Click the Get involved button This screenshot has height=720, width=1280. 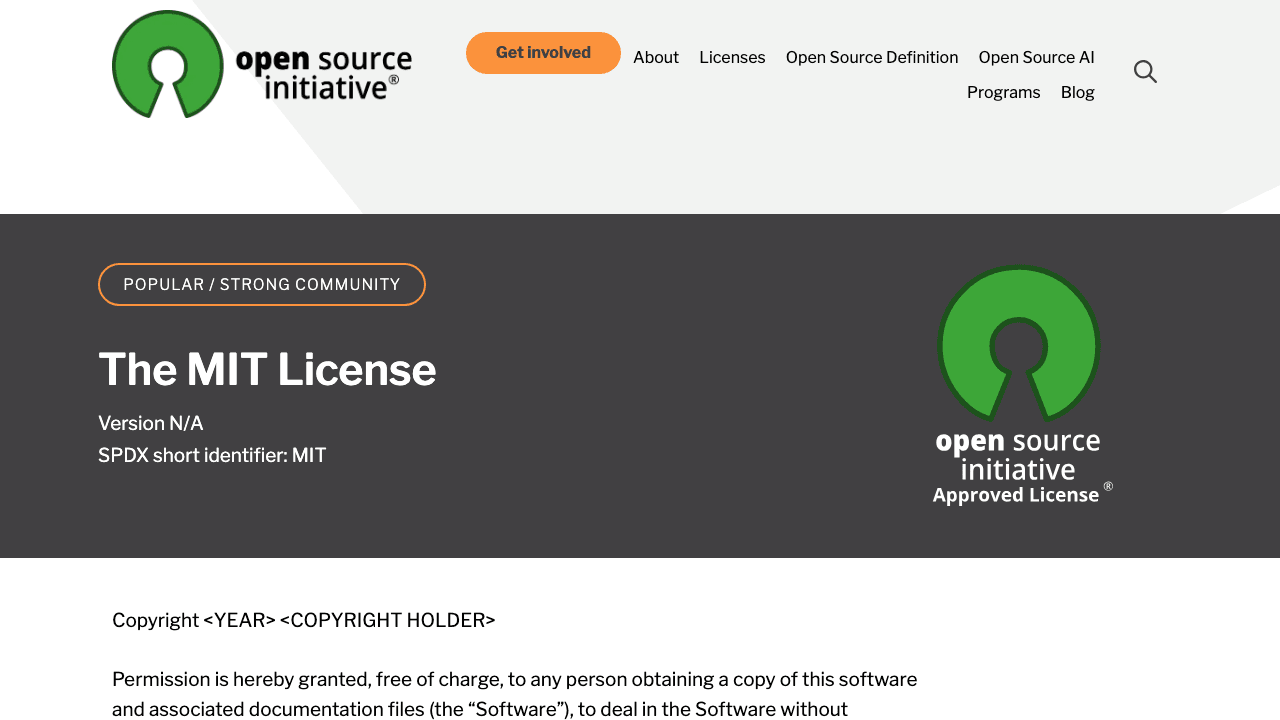tap(543, 53)
